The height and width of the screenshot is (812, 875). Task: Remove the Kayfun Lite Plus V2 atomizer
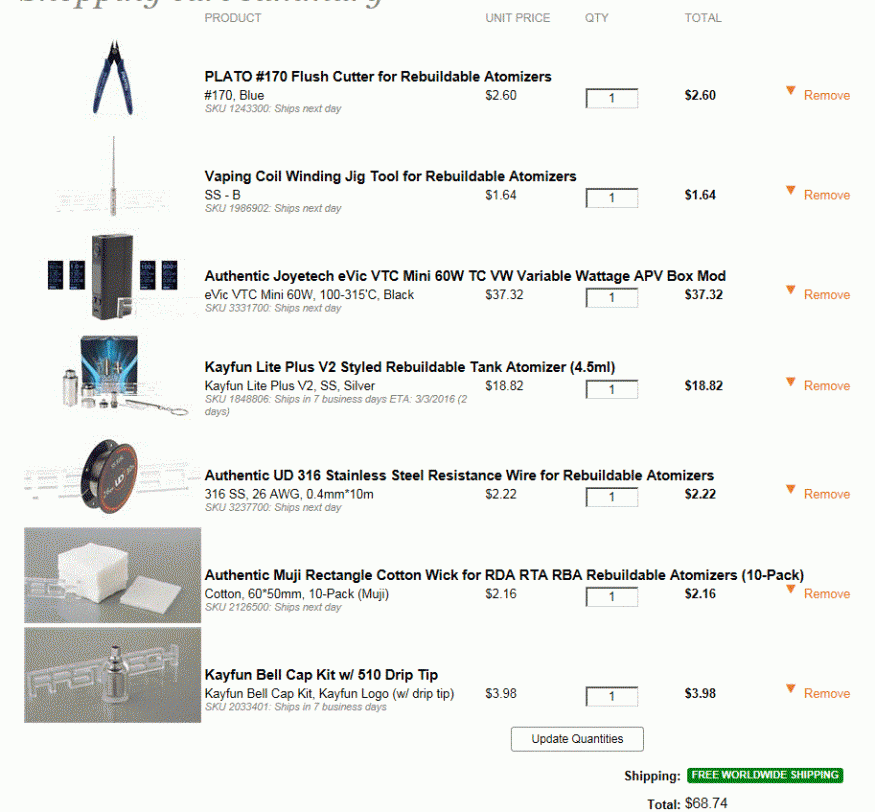tap(826, 386)
